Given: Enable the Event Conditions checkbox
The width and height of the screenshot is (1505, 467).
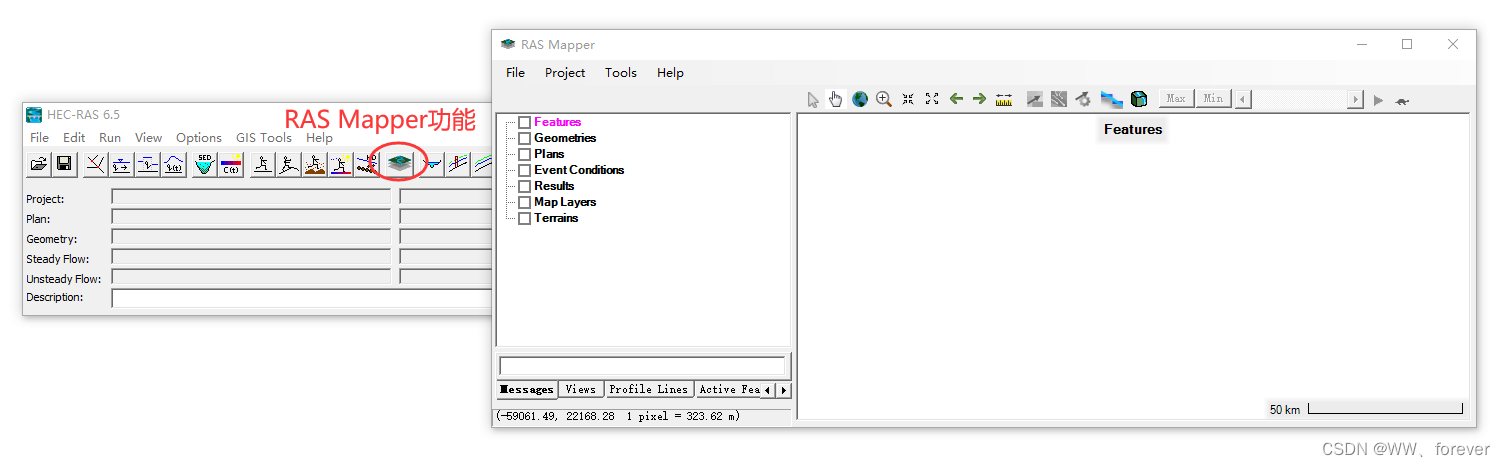Looking at the screenshot, I should (524, 170).
